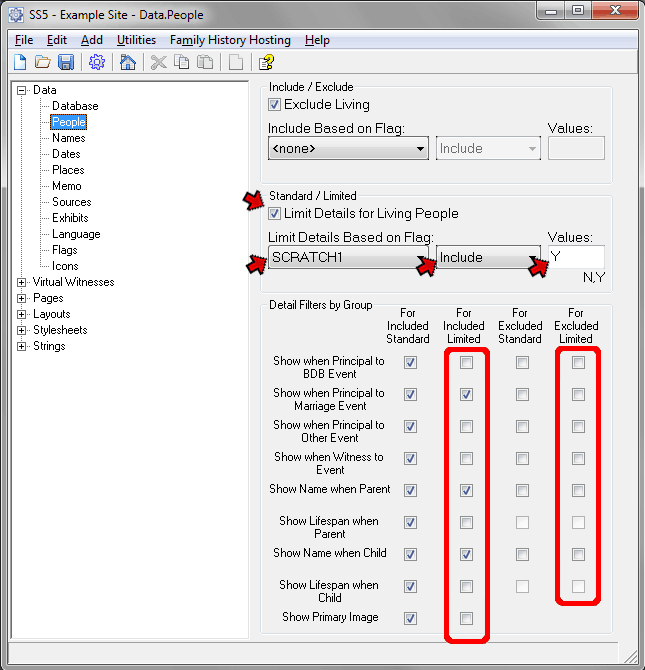Image resolution: width=645 pixels, height=670 pixels.
Task: Select Exhibits in the Data tree
Action: pos(70,218)
